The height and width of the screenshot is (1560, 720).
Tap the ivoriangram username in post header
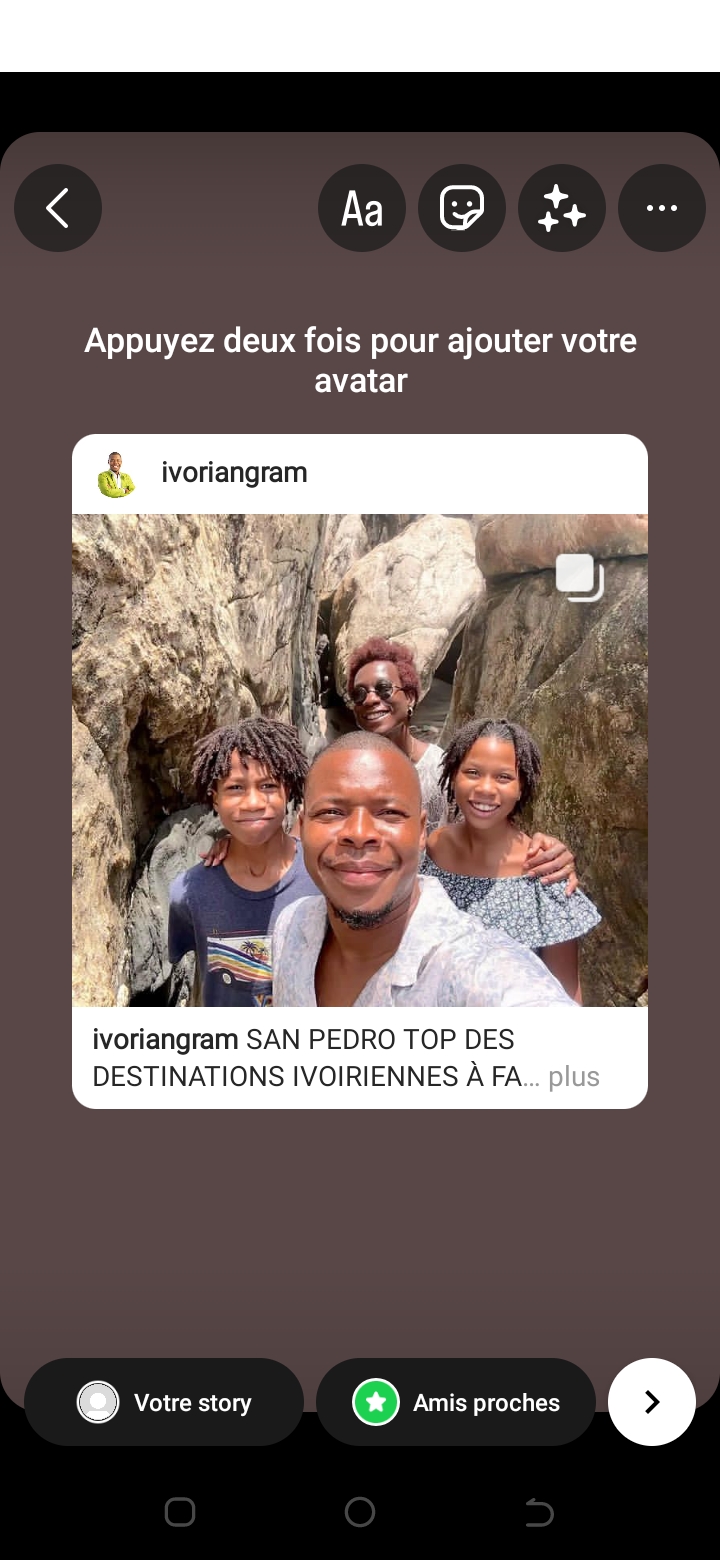click(x=234, y=473)
